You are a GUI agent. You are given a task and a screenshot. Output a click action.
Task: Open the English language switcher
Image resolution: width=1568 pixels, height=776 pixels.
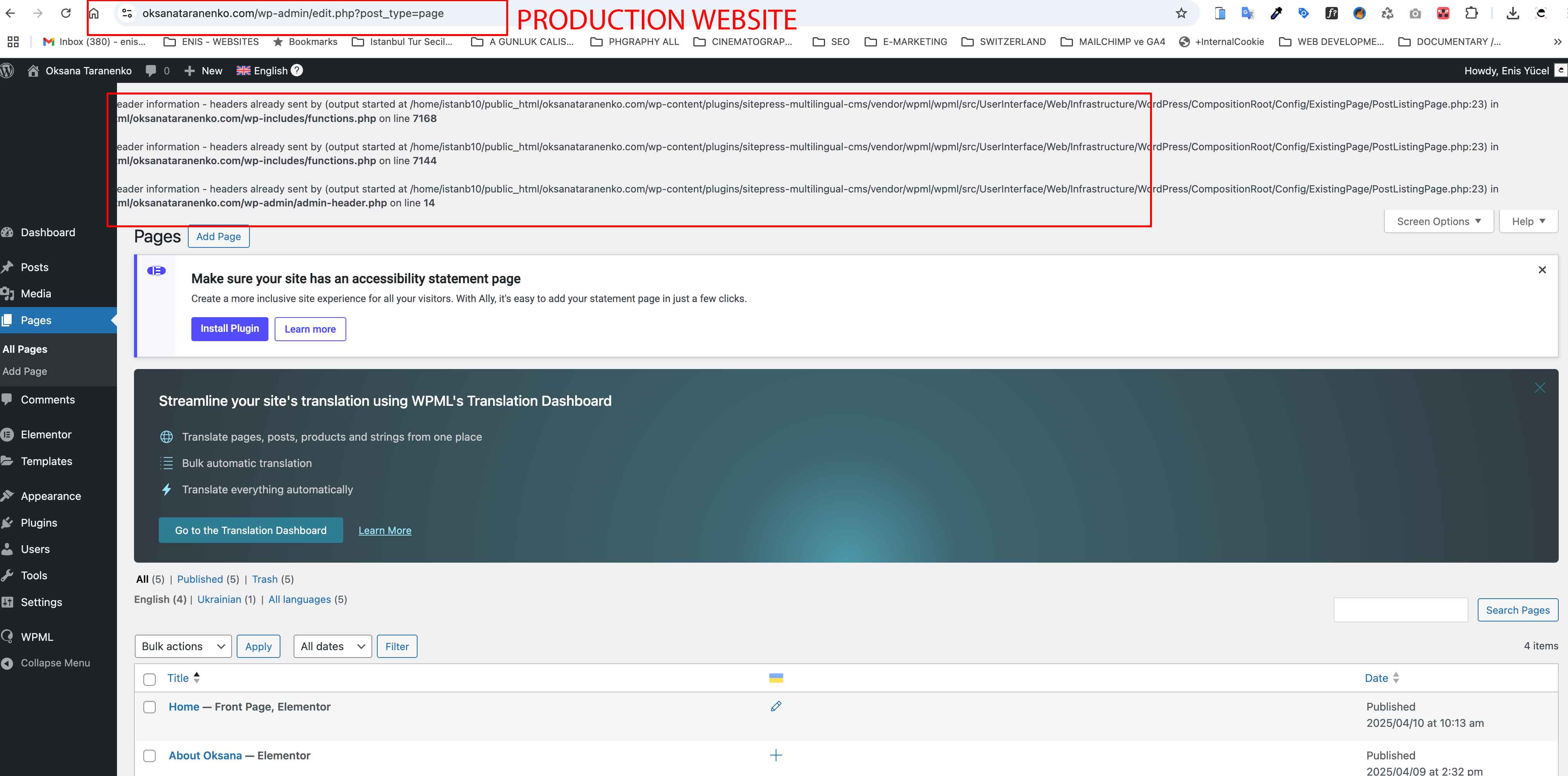coord(262,70)
